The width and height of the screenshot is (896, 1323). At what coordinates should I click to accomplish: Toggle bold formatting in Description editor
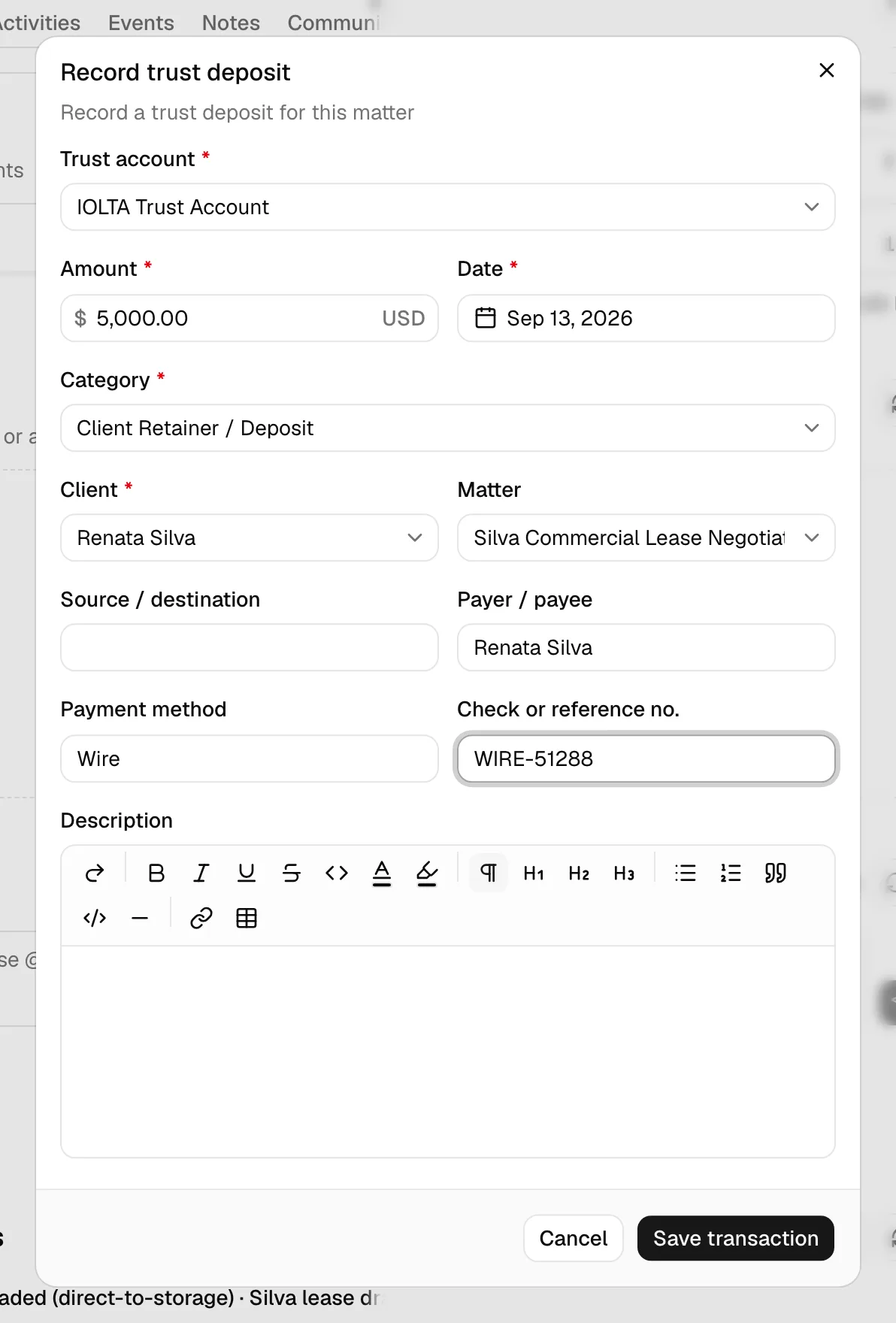[156, 873]
